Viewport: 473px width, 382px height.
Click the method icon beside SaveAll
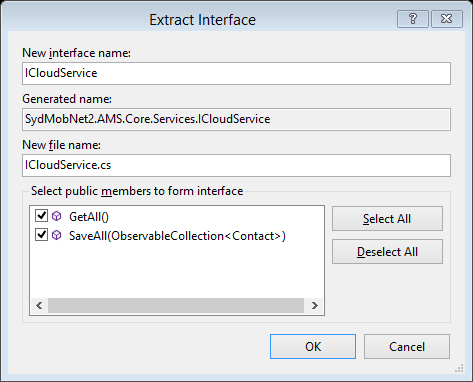[x=57, y=235]
